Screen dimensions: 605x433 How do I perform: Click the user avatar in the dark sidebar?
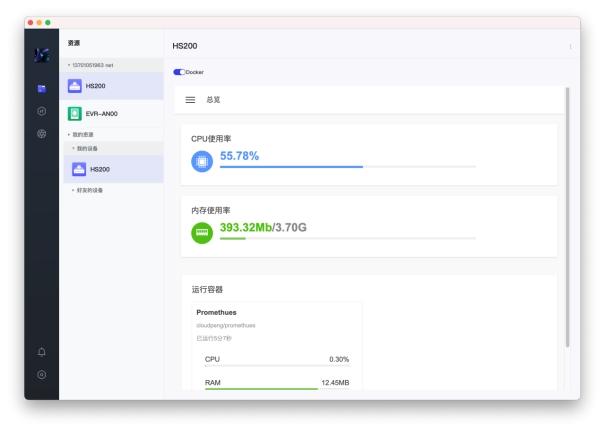pyautogui.click(x=42, y=55)
